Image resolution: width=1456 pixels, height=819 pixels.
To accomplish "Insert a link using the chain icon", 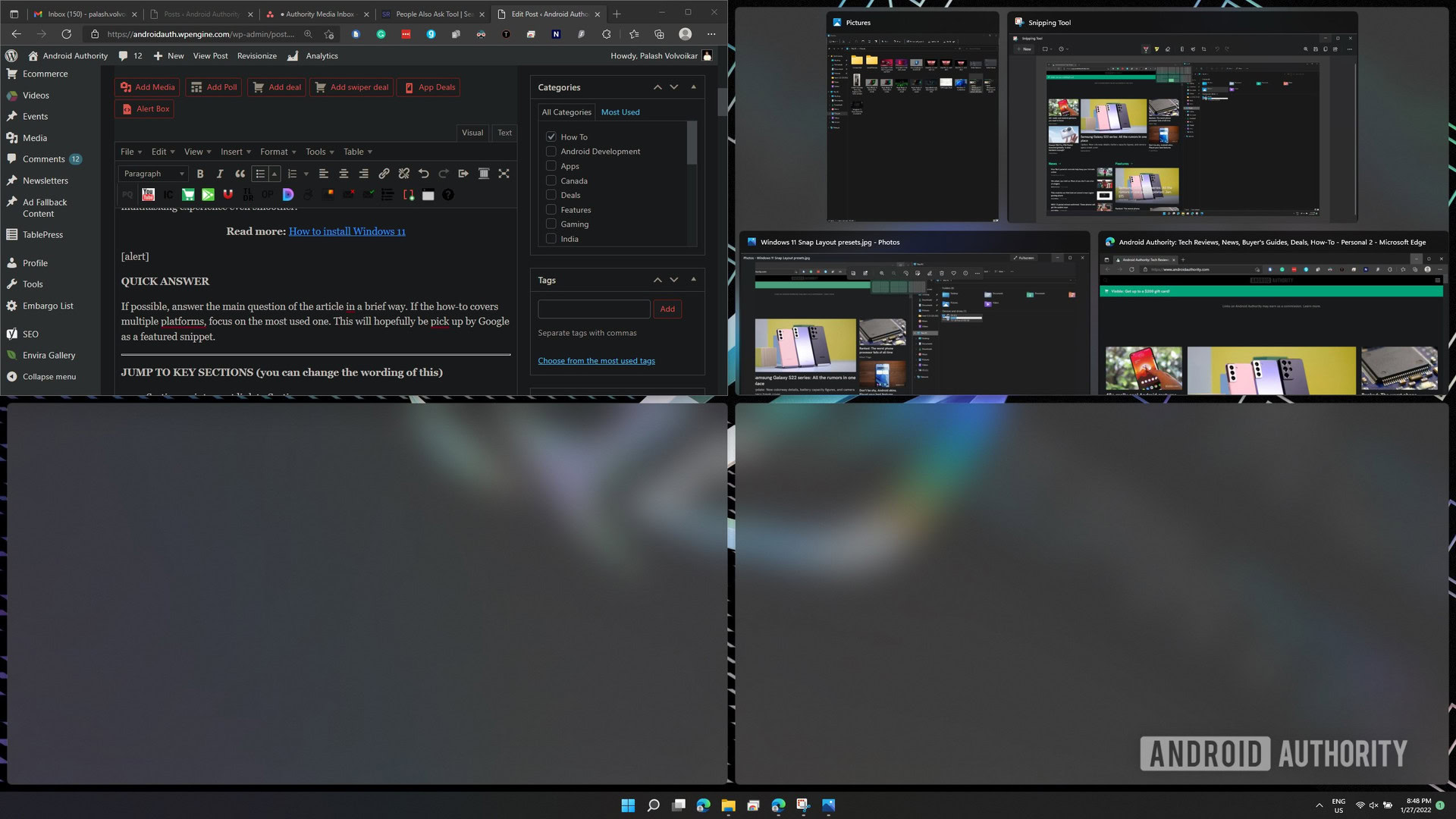I will click(x=384, y=174).
